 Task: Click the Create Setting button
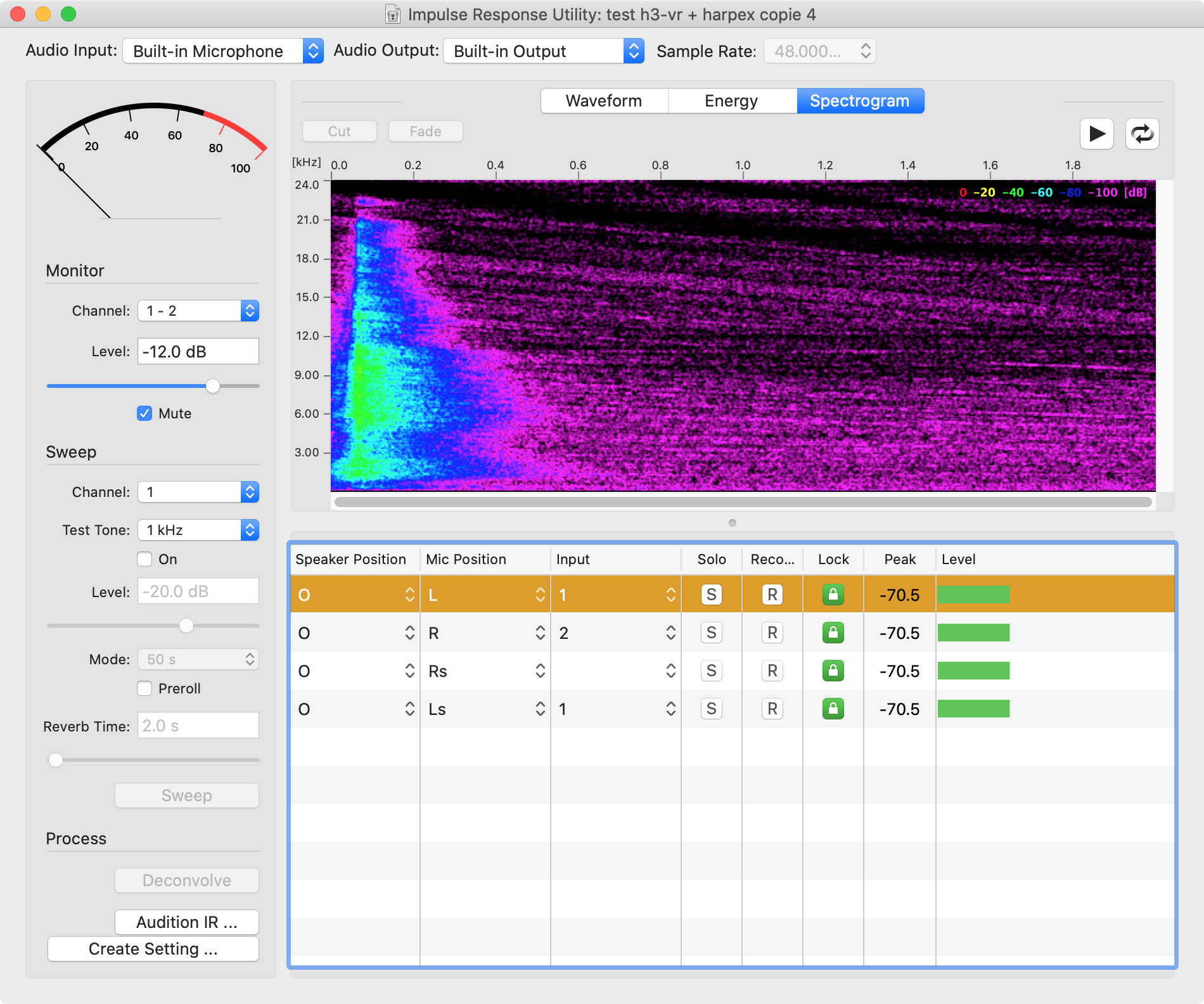point(153,949)
